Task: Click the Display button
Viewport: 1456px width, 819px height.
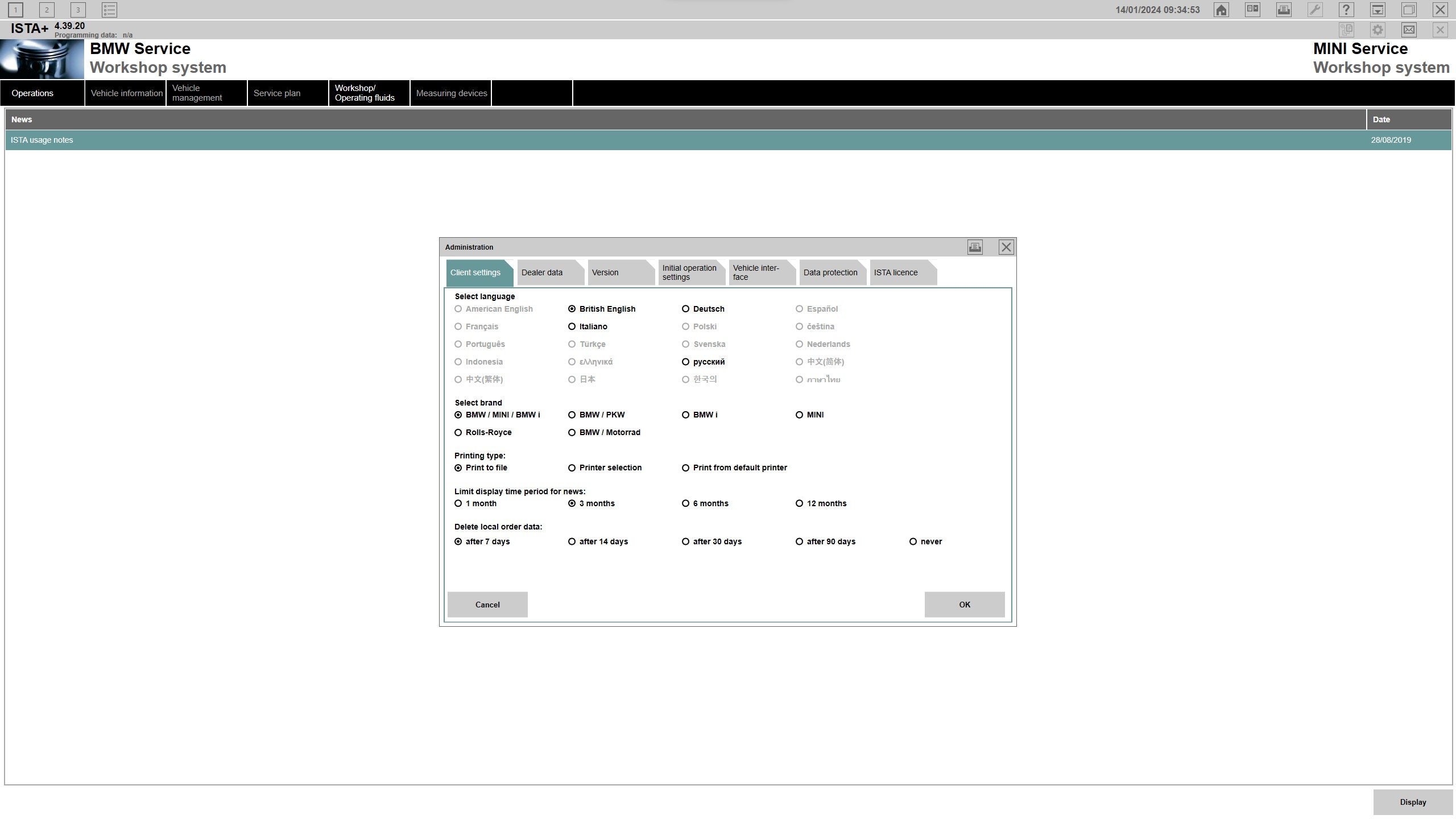Action: pyautogui.click(x=1413, y=802)
